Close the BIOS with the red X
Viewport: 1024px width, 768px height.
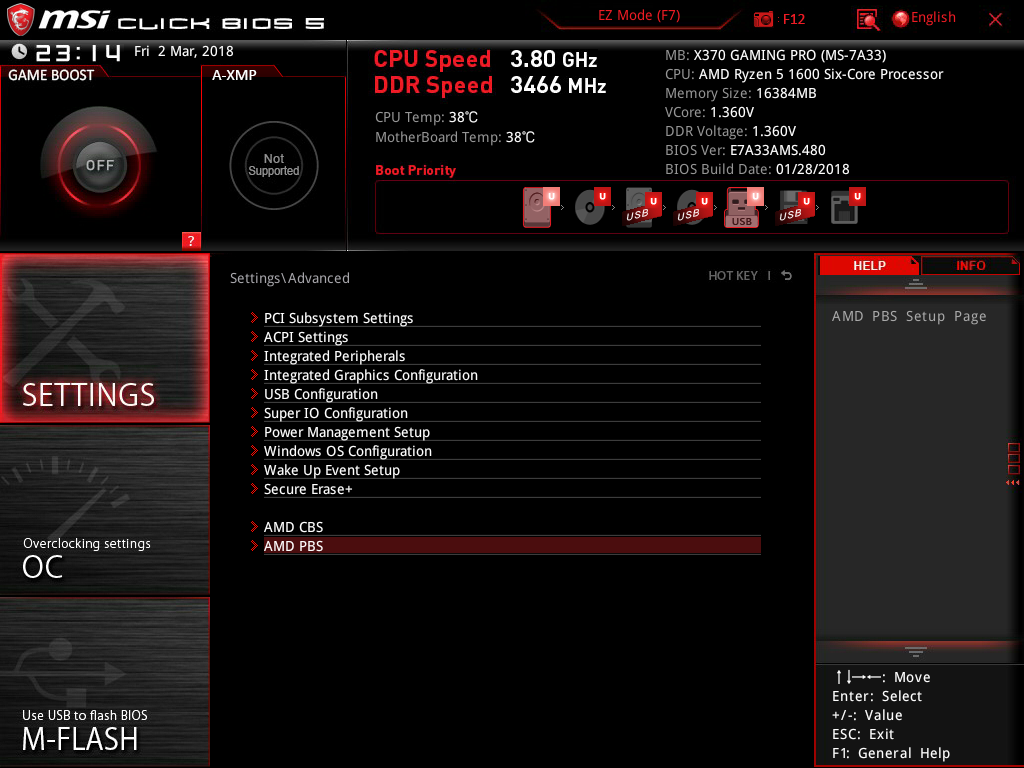tap(995, 20)
